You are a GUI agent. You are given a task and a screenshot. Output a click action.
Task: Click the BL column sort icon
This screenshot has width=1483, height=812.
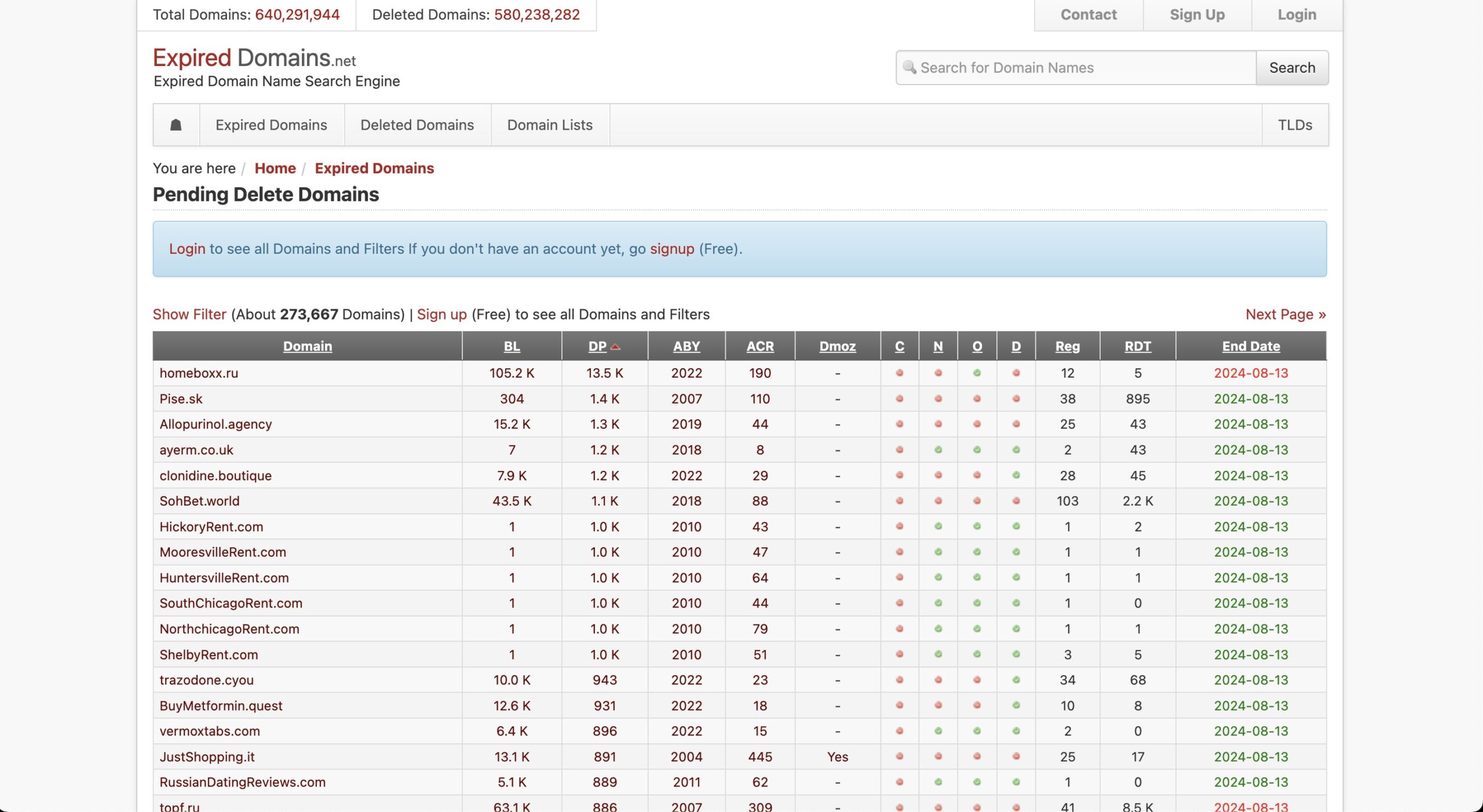click(x=511, y=345)
